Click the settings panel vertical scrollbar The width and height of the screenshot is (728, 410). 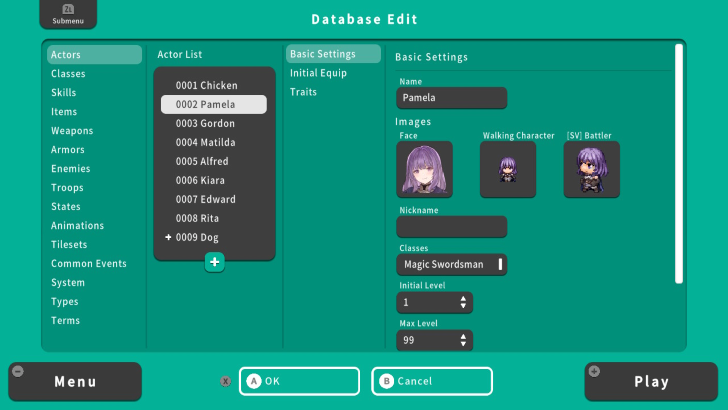point(679,163)
